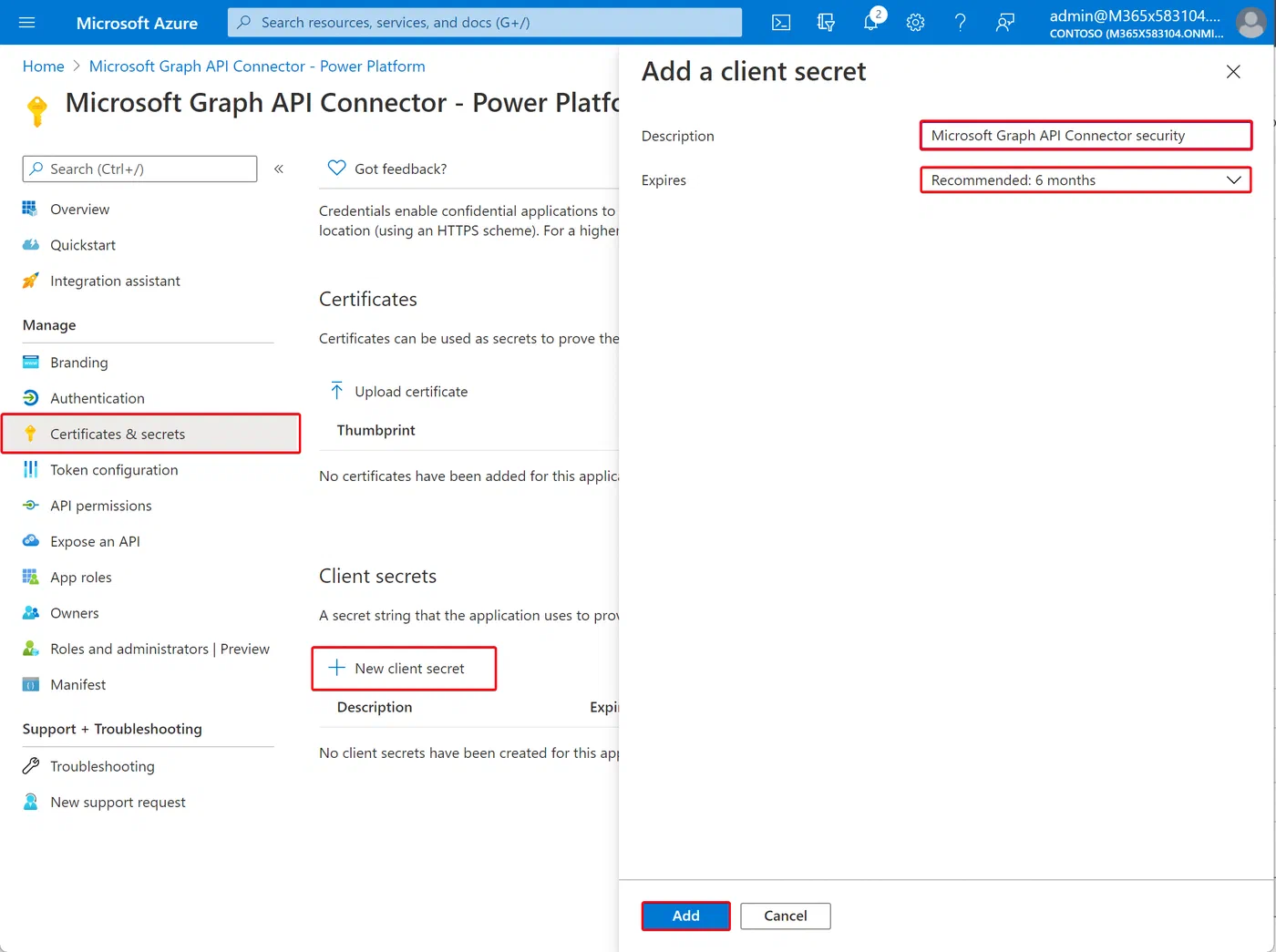Click the API permissions icon

click(31, 506)
